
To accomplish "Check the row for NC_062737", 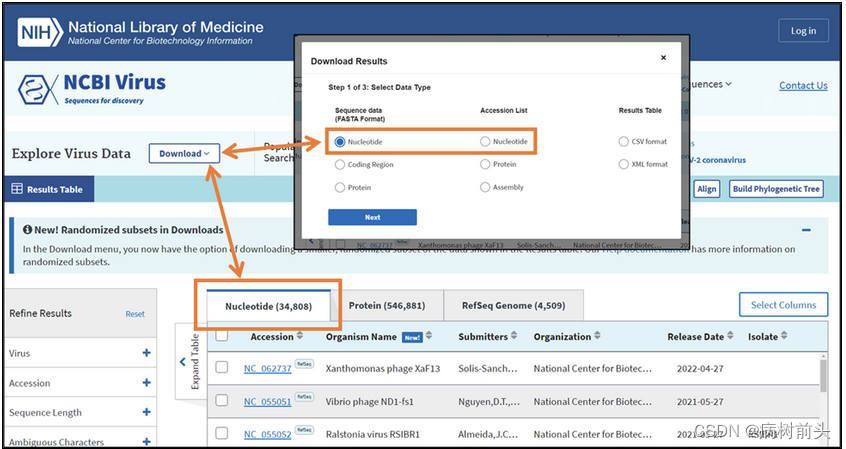I will tap(222, 368).
